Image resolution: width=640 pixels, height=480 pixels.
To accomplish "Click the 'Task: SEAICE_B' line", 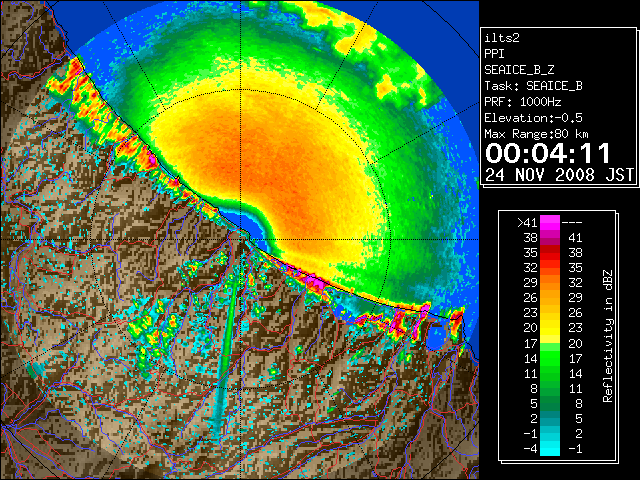I will pos(533,86).
